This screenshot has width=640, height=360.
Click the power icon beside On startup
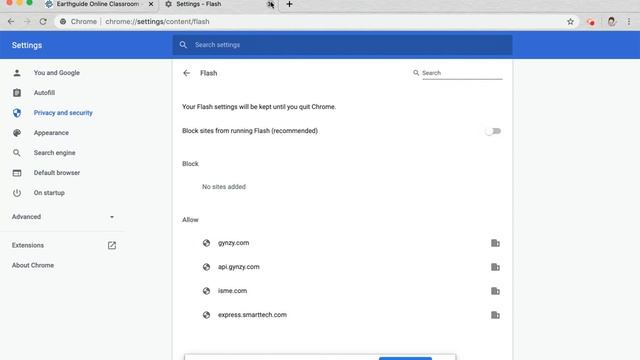pyautogui.click(x=17, y=193)
